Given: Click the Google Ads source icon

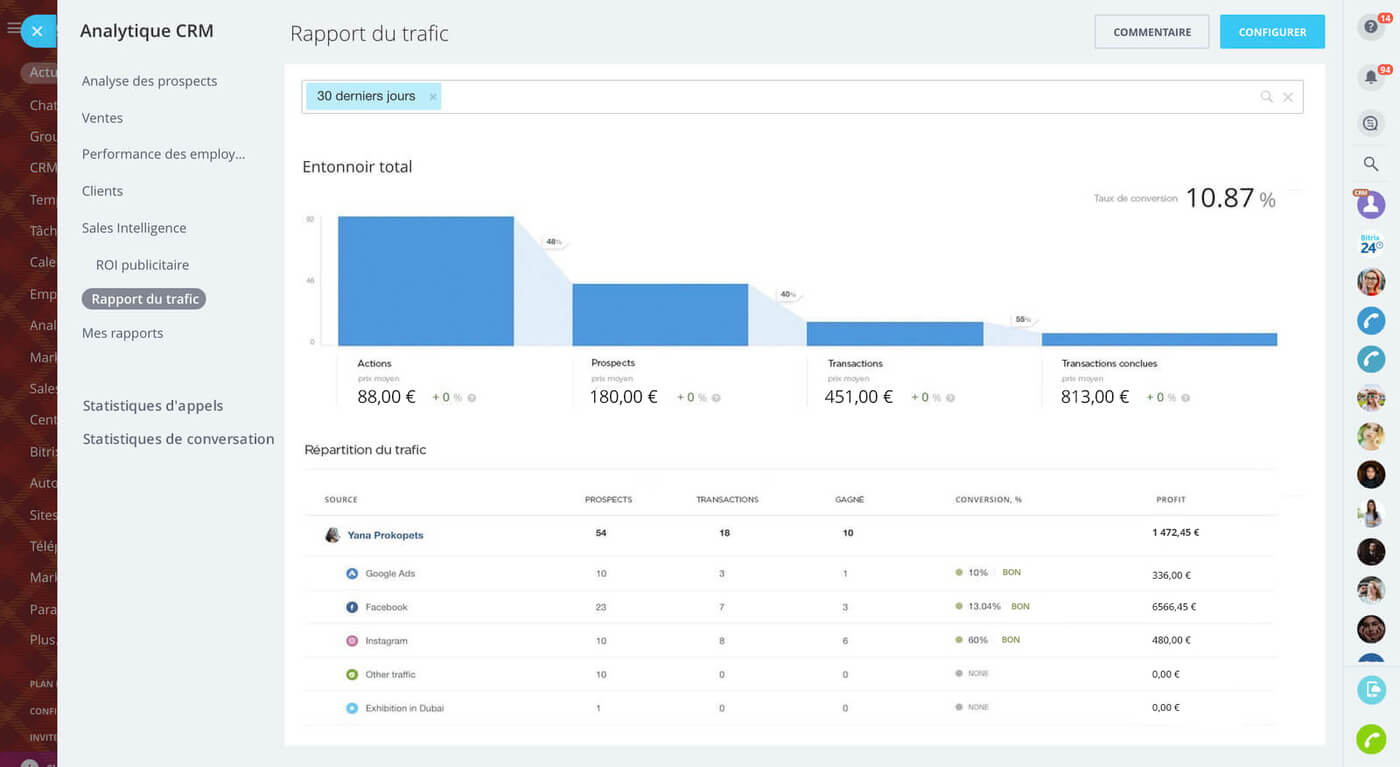Looking at the screenshot, I should coord(352,574).
